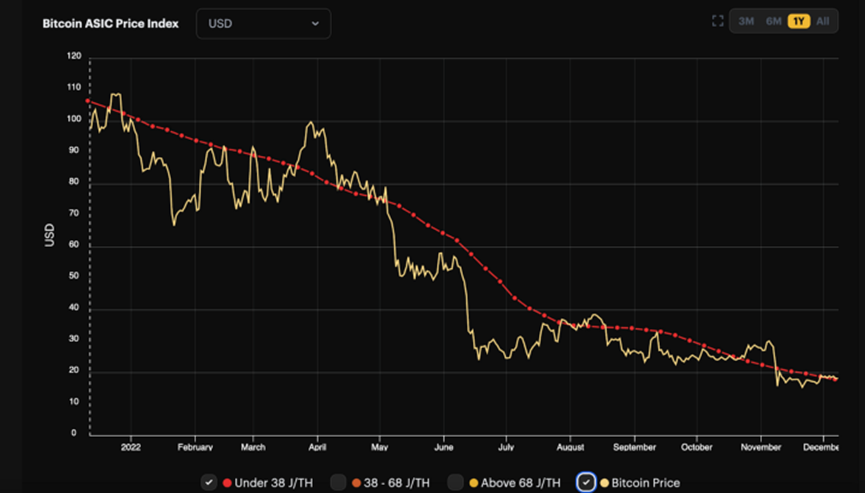
Task: Click the fullscreen expand icon
Action: (717, 21)
